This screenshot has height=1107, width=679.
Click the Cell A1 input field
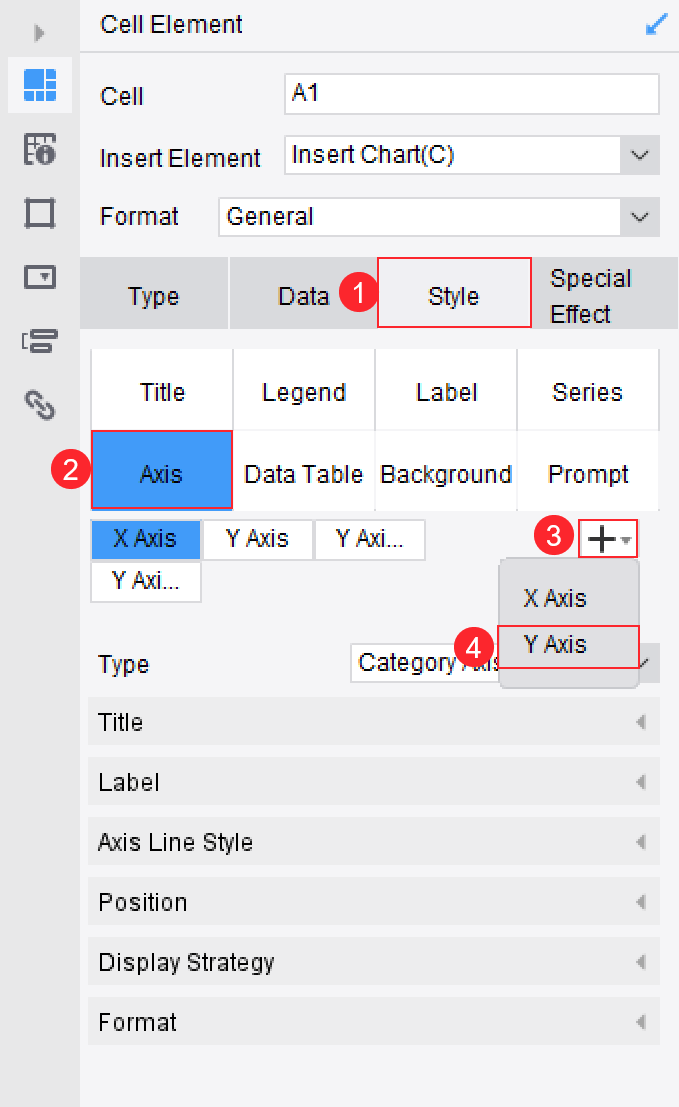472,93
